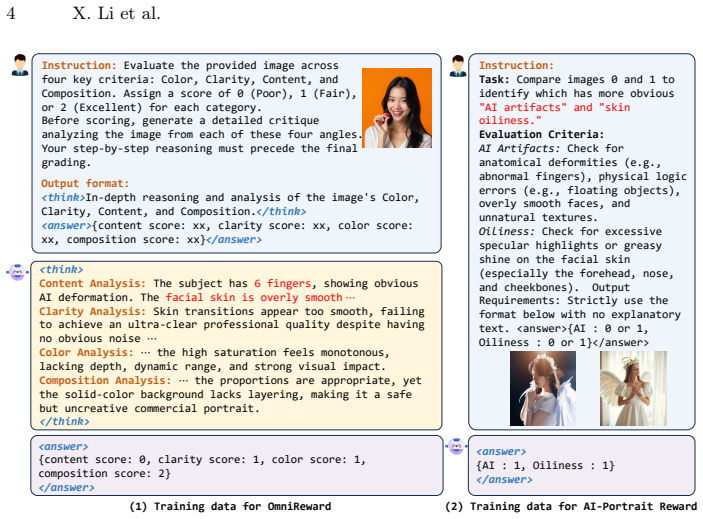
Task: Click the red 'facial skin is overly smooth' text
Action: click(254, 297)
